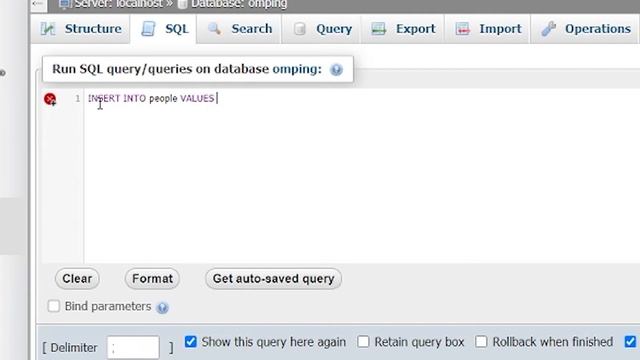Enable Rollback when finished checkbox
Image resolution: width=640 pixels, height=360 pixels.
click(x=481, y=342)
